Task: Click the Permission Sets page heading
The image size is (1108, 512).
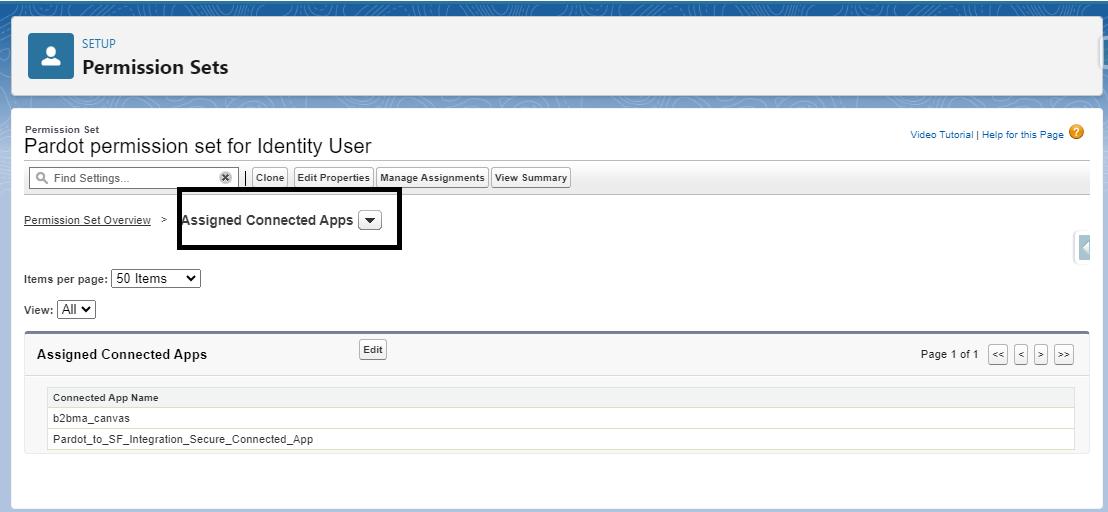Action: (x=155, y=68)
